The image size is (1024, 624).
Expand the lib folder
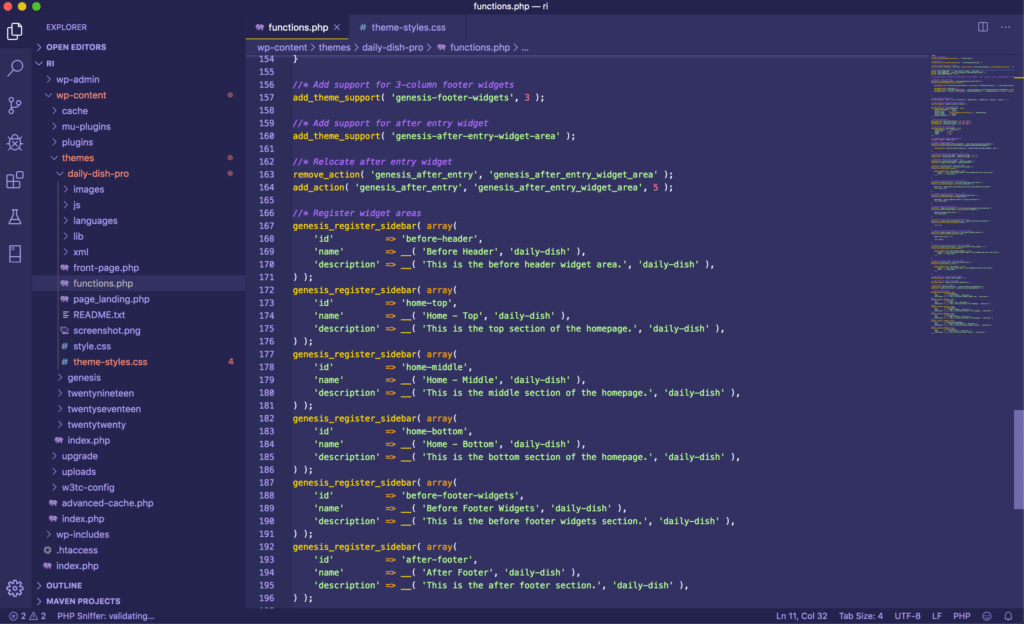click(x=78, y=236)
